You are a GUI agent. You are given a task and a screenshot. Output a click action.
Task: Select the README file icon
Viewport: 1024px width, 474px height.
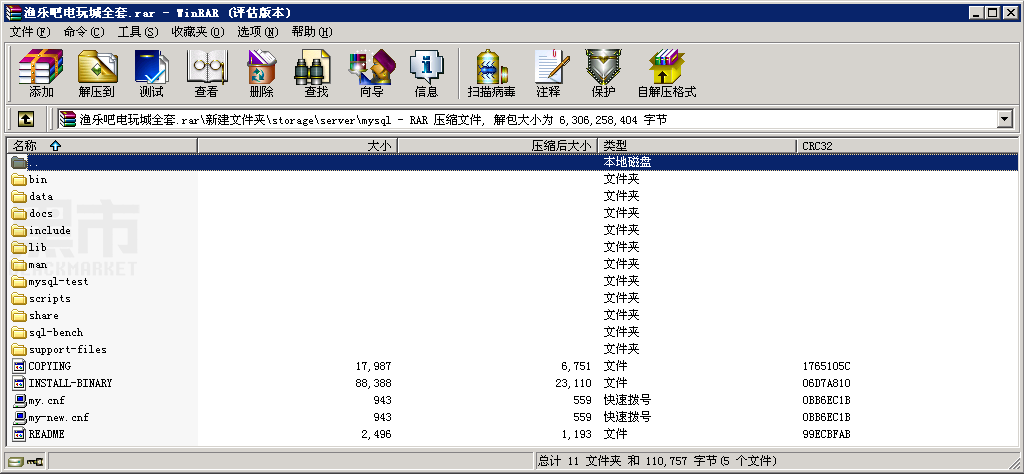pos(19,434)
